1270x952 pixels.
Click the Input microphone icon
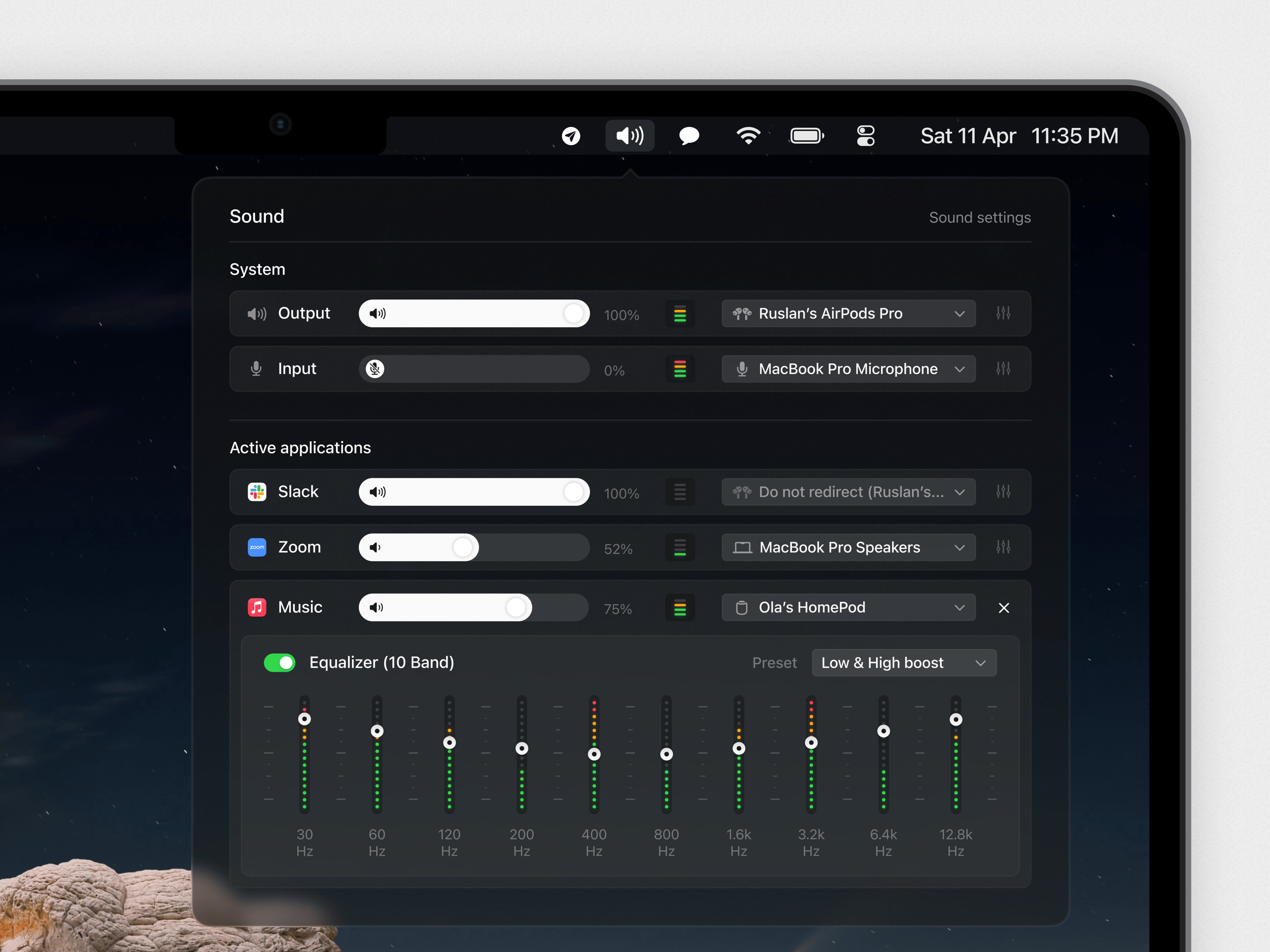[256, 369]
